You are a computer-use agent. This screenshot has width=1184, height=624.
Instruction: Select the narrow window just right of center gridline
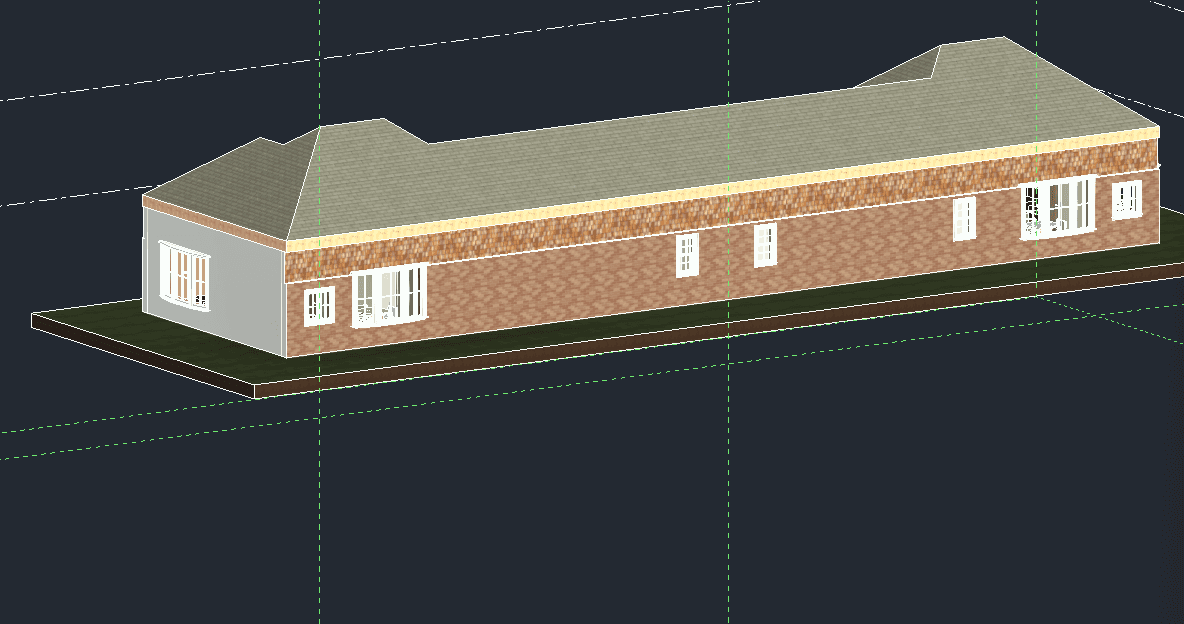coord(765,245)
